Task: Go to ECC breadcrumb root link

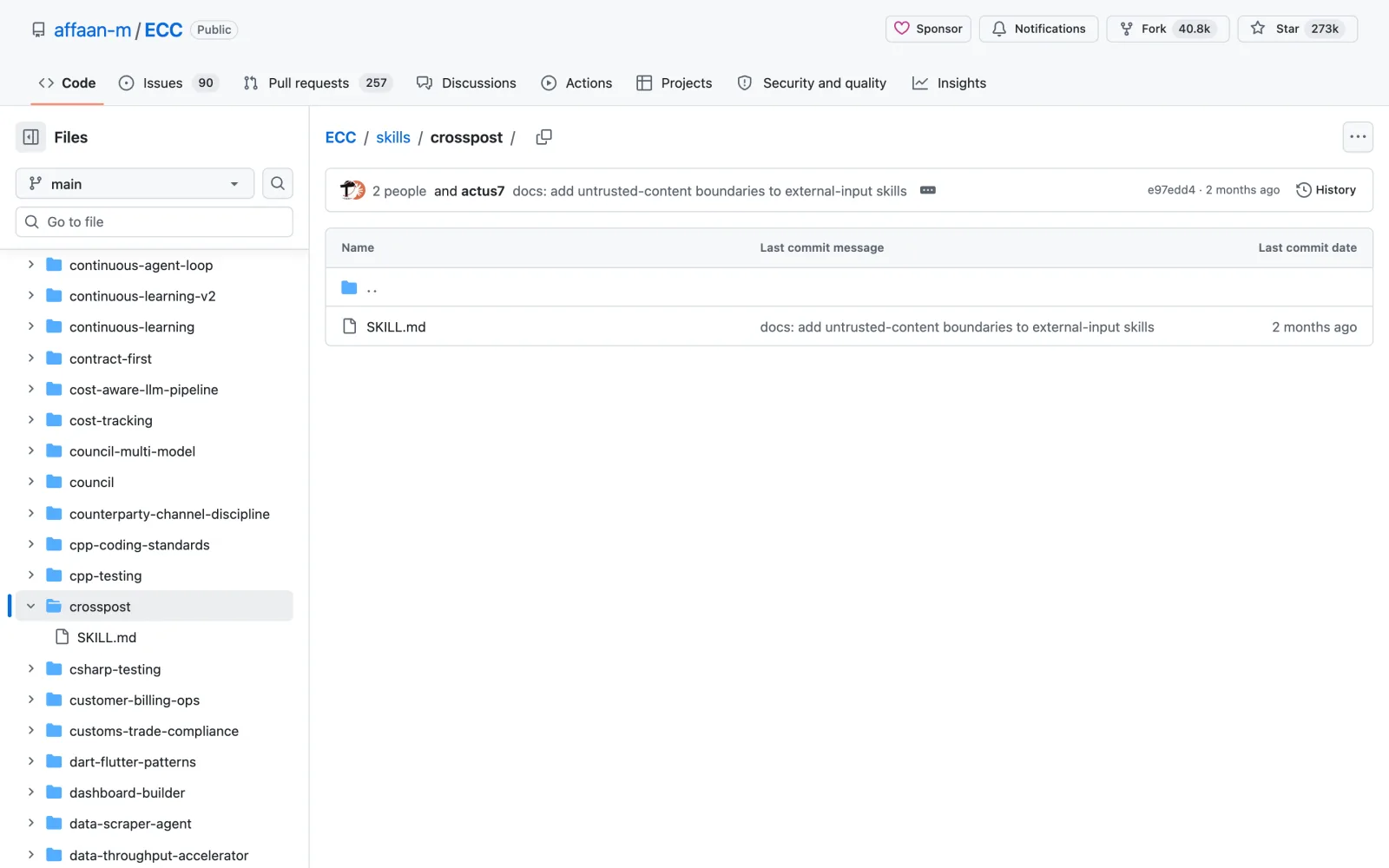Action: click(340, 137)
